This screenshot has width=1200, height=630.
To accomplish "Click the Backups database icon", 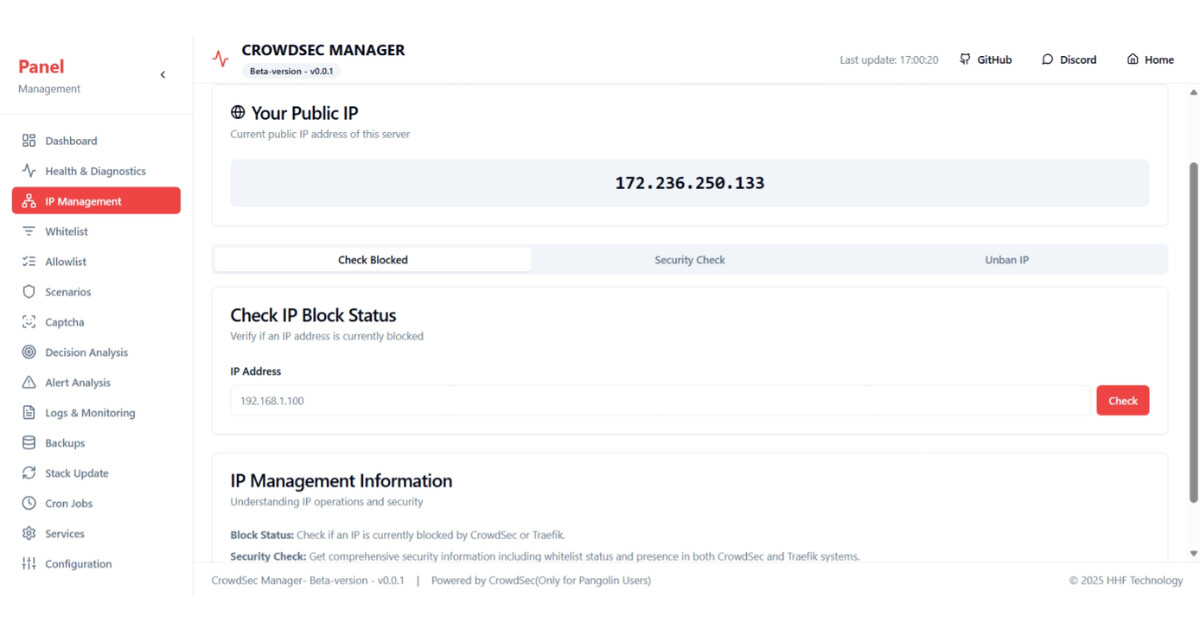I will [29, 443].
